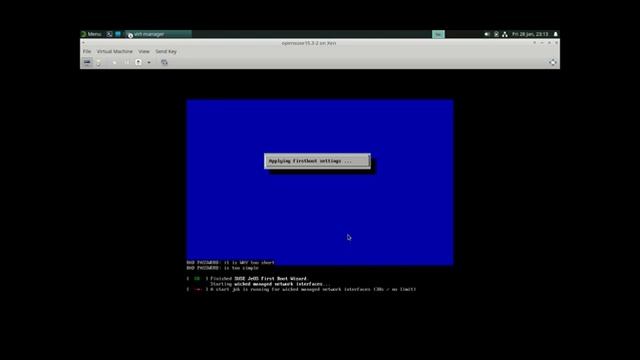The width and height of the screenshot is (640, 360).
Task: Shut down the virtual machine
Action: point(138,62)
